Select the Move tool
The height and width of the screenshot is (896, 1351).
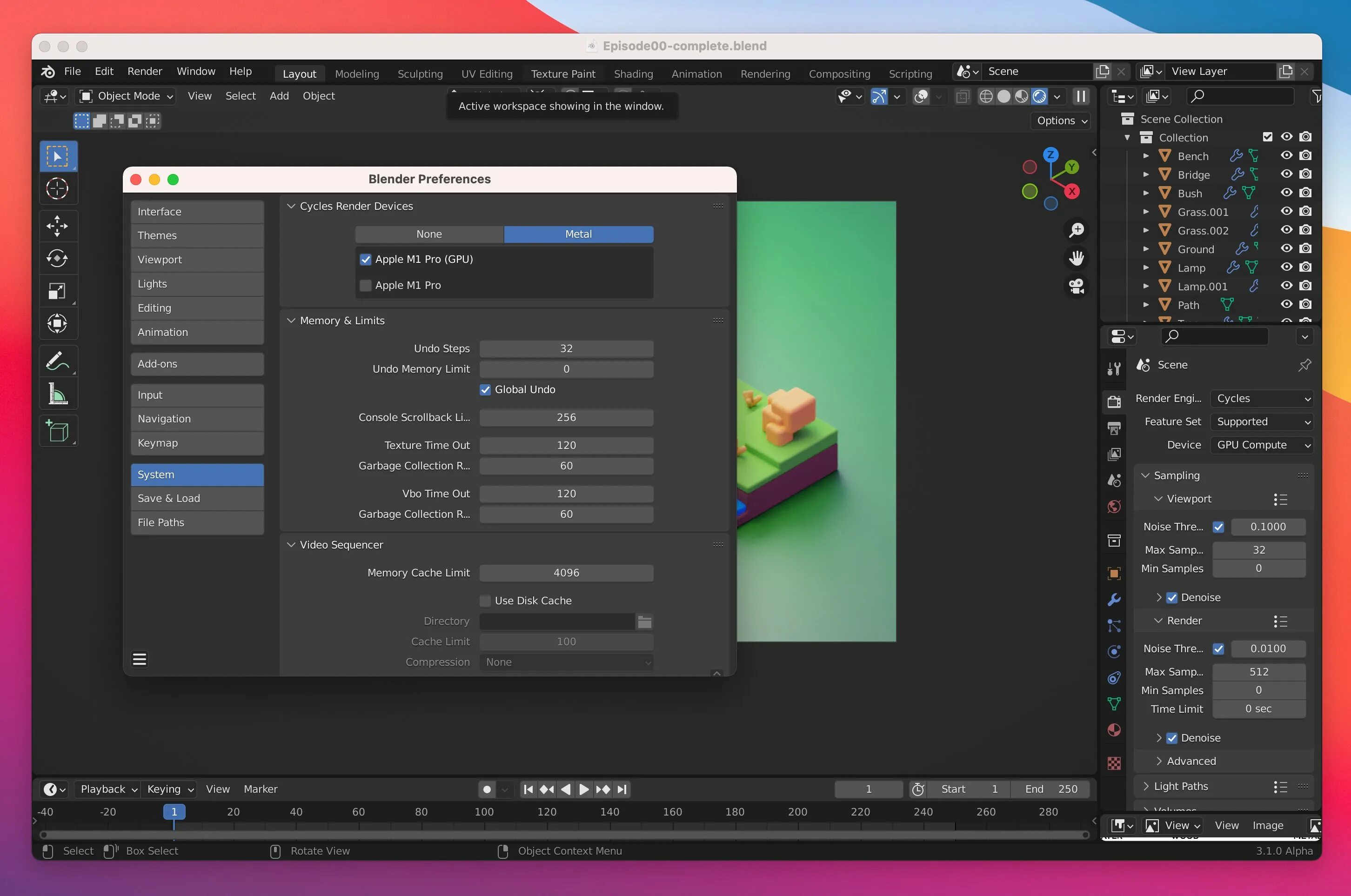coord(57,226)
